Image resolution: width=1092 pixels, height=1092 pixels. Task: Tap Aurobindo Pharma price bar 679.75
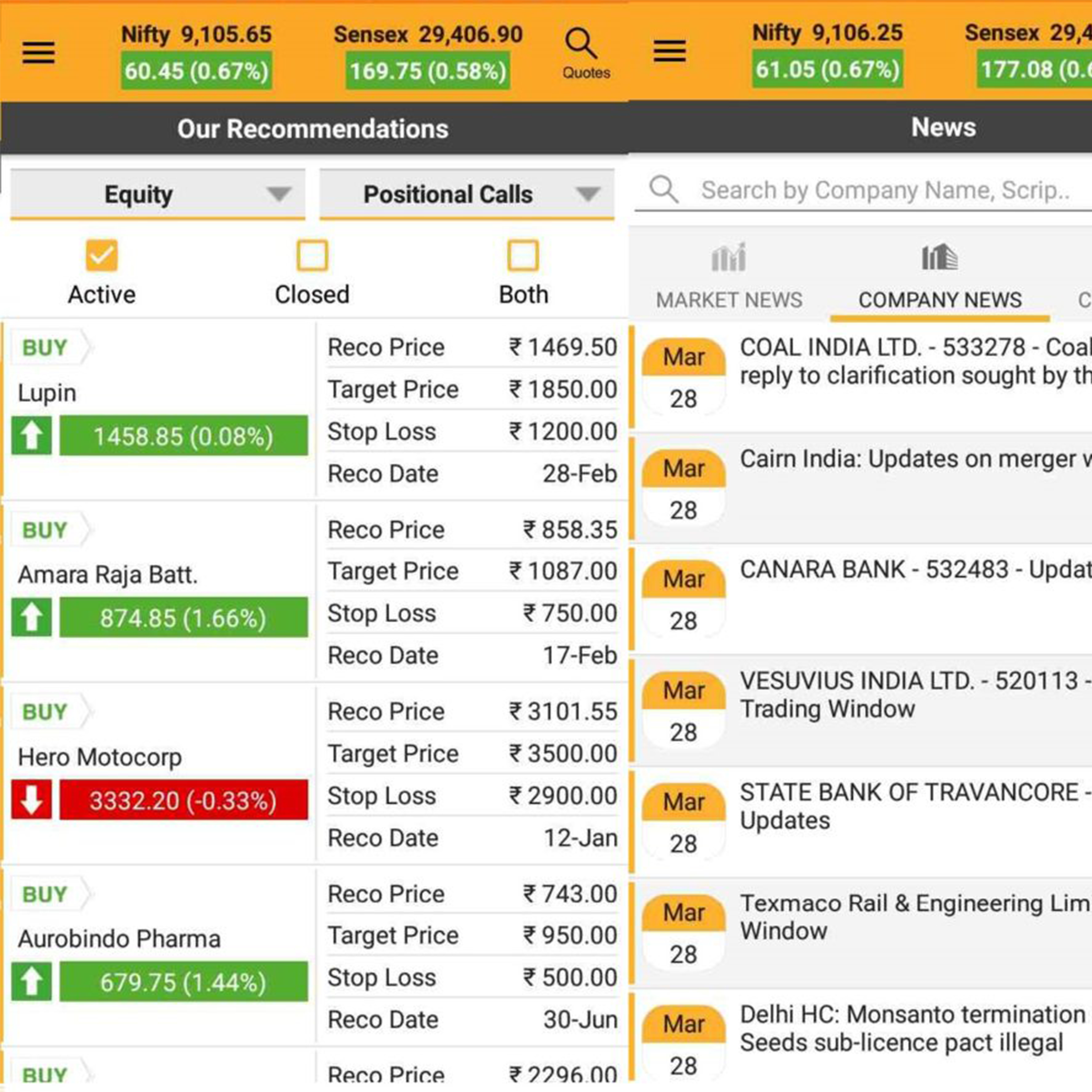pos(184,982)
